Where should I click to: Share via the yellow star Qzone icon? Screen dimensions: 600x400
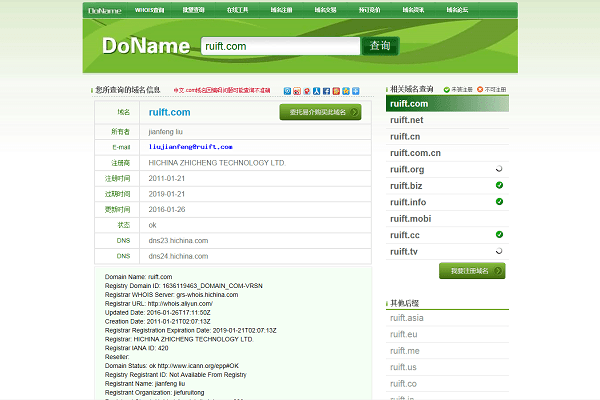click(346, 91)
